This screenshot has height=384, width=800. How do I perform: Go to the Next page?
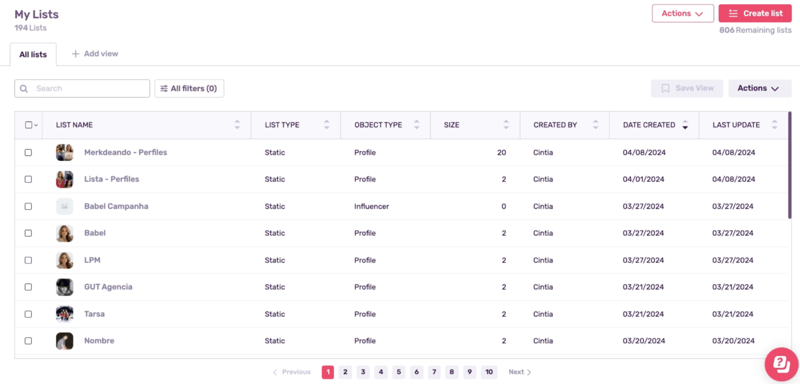[520, 372]
